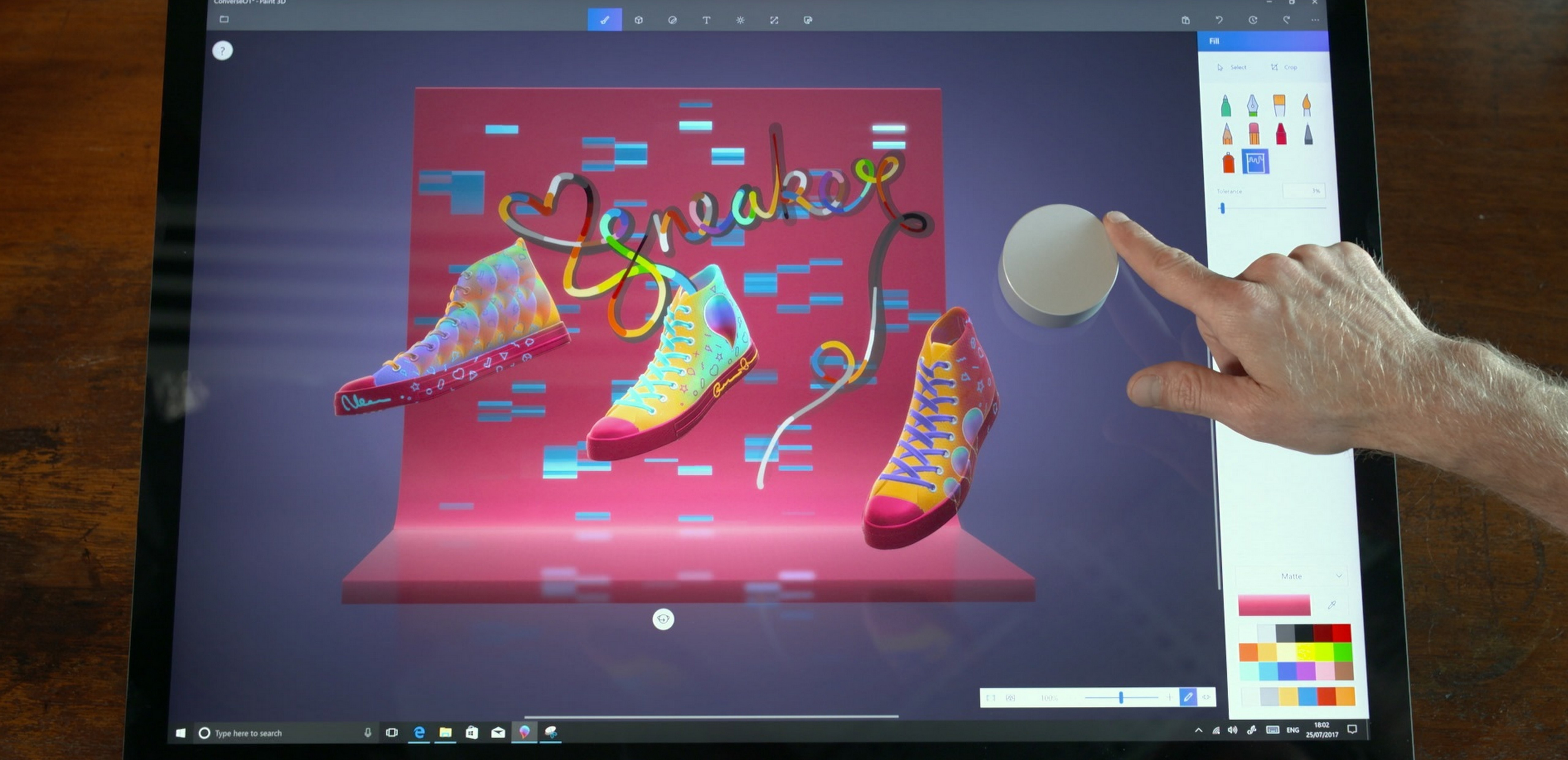The height and width of the screenshot is (760, 1568).
Task: Open the Action Center notifications
Action: coord(1352,730)
